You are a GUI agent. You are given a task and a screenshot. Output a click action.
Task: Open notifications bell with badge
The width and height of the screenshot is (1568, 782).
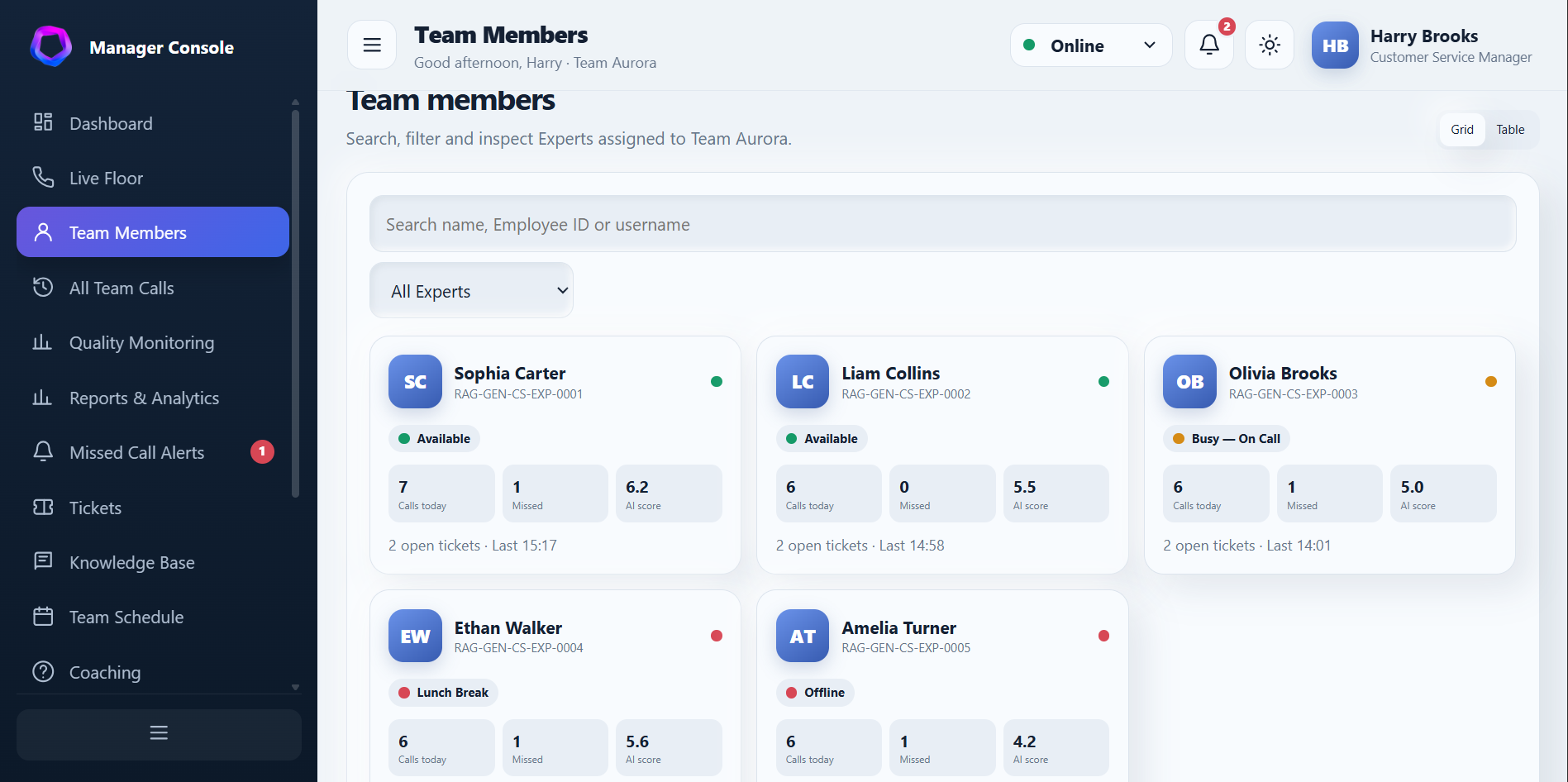coord(1209,45)
